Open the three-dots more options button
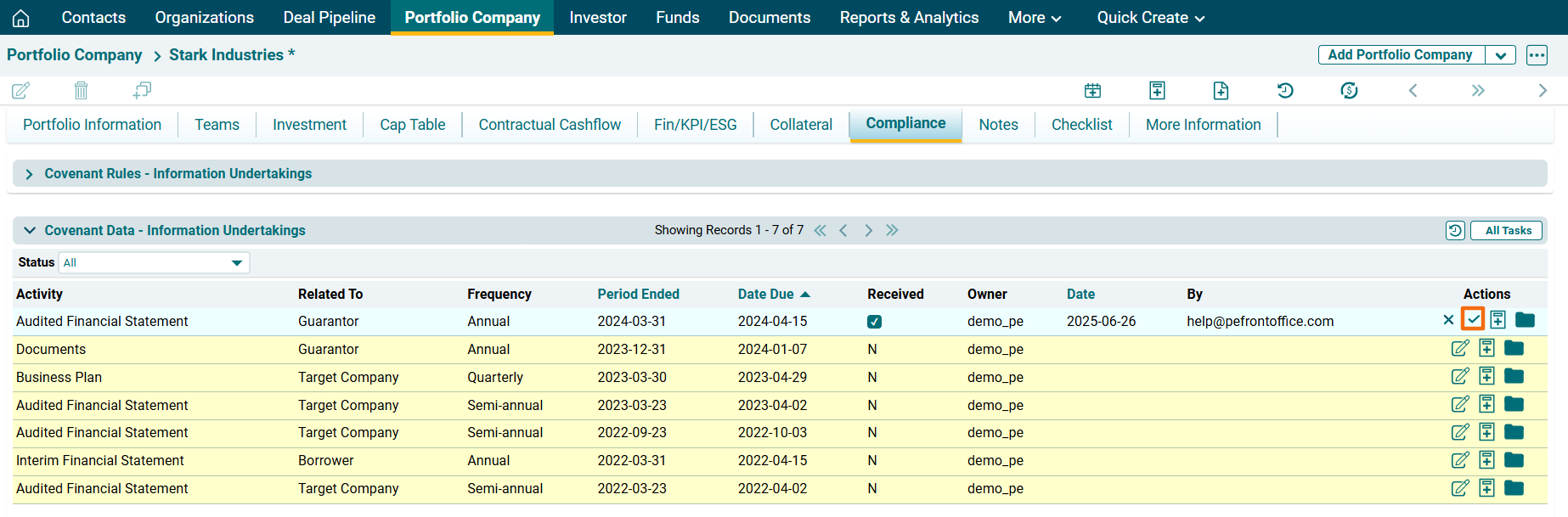Image resolution: width=1568 pixels, height=517 pixels. tap(1537, 55)
